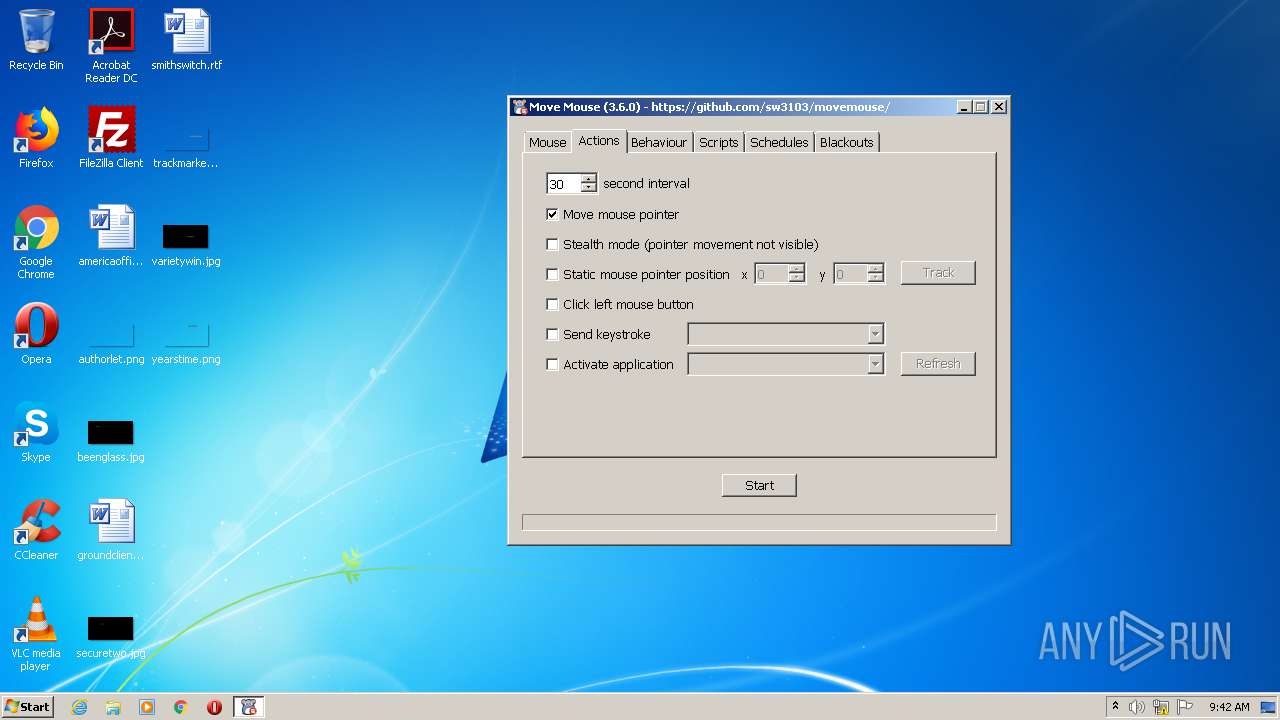Open the Scripts tab

point(719,142)
